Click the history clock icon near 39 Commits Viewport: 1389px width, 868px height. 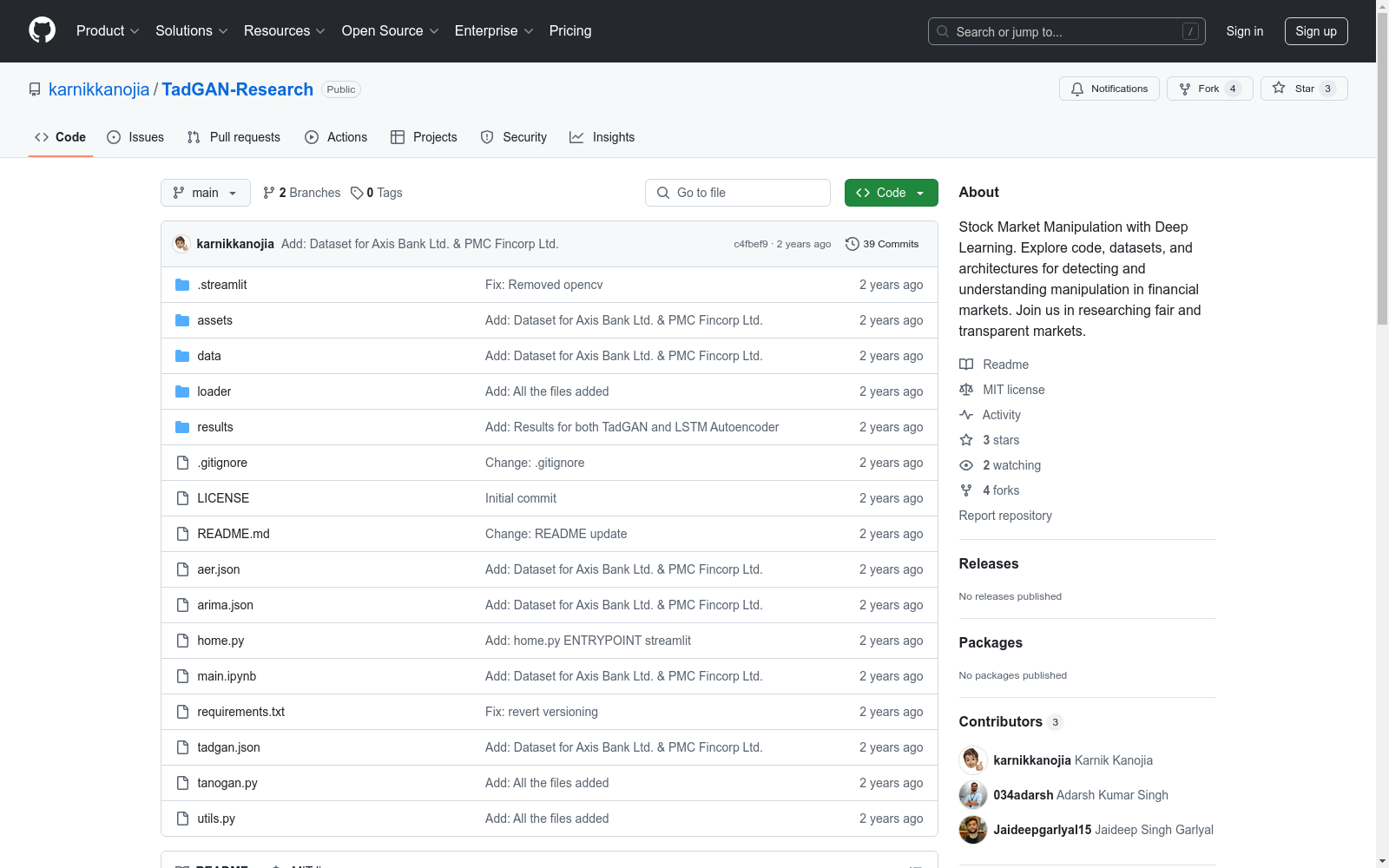pyautogui.click(x=852, y=244)
